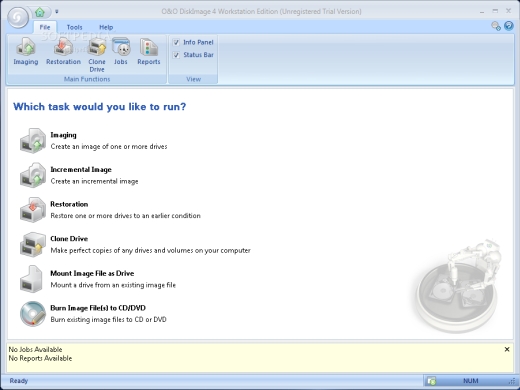Click the status bar icon beside NUM

432,381
